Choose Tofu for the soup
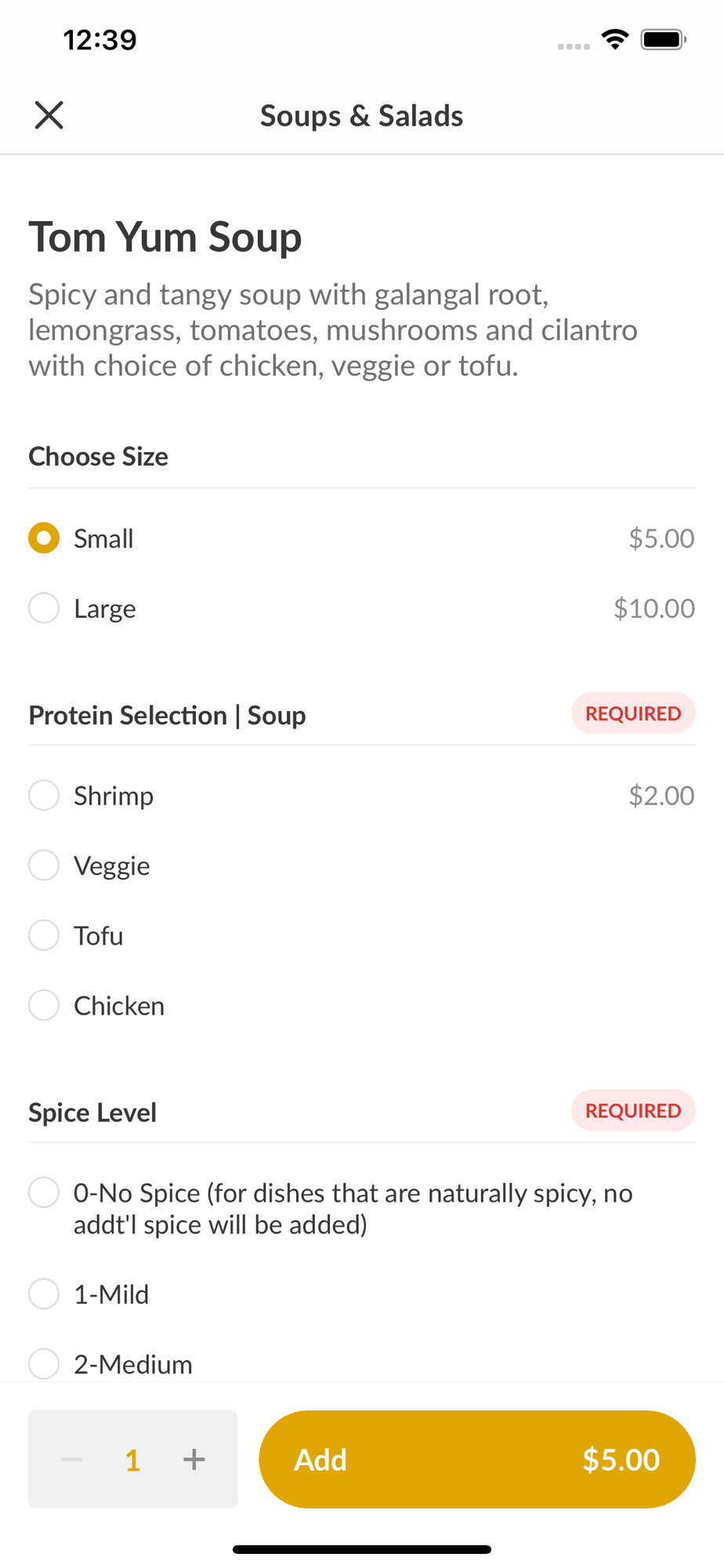 (361, 935)
